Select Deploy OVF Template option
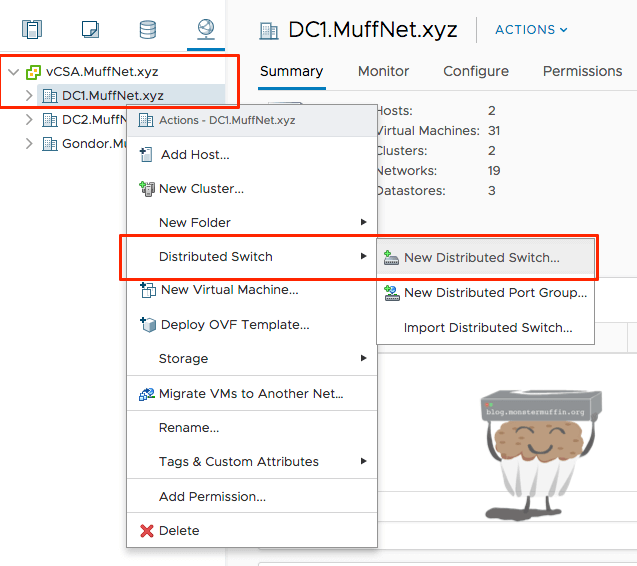637x566 pixels. tap(234, 325)
